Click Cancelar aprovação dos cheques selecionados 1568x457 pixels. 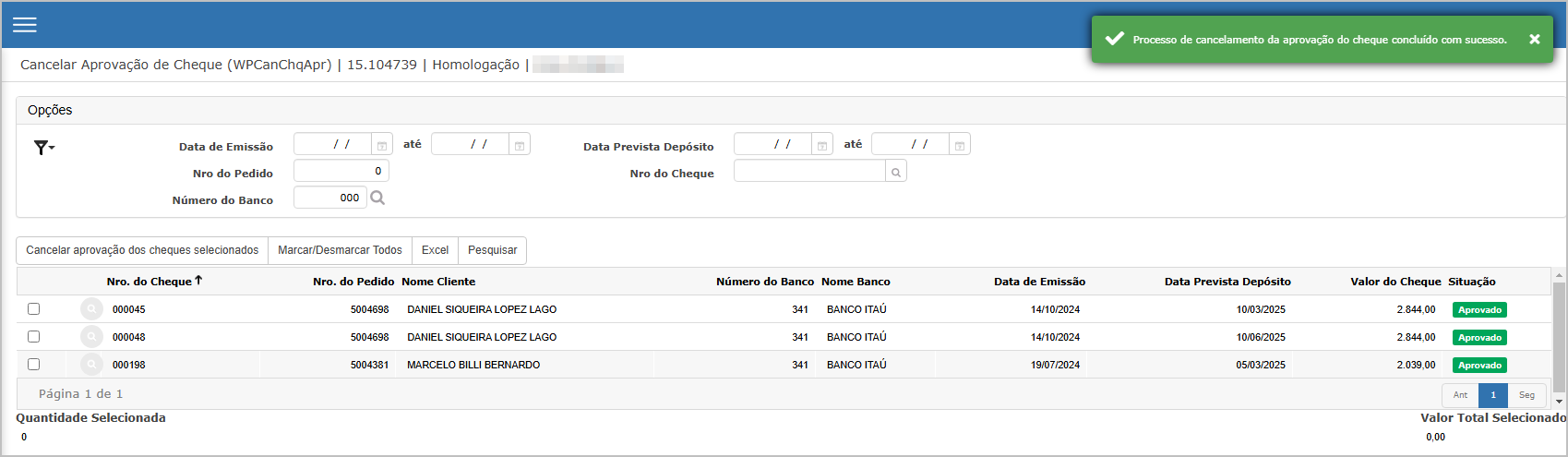pyautogui.click(x=142, y=250)
